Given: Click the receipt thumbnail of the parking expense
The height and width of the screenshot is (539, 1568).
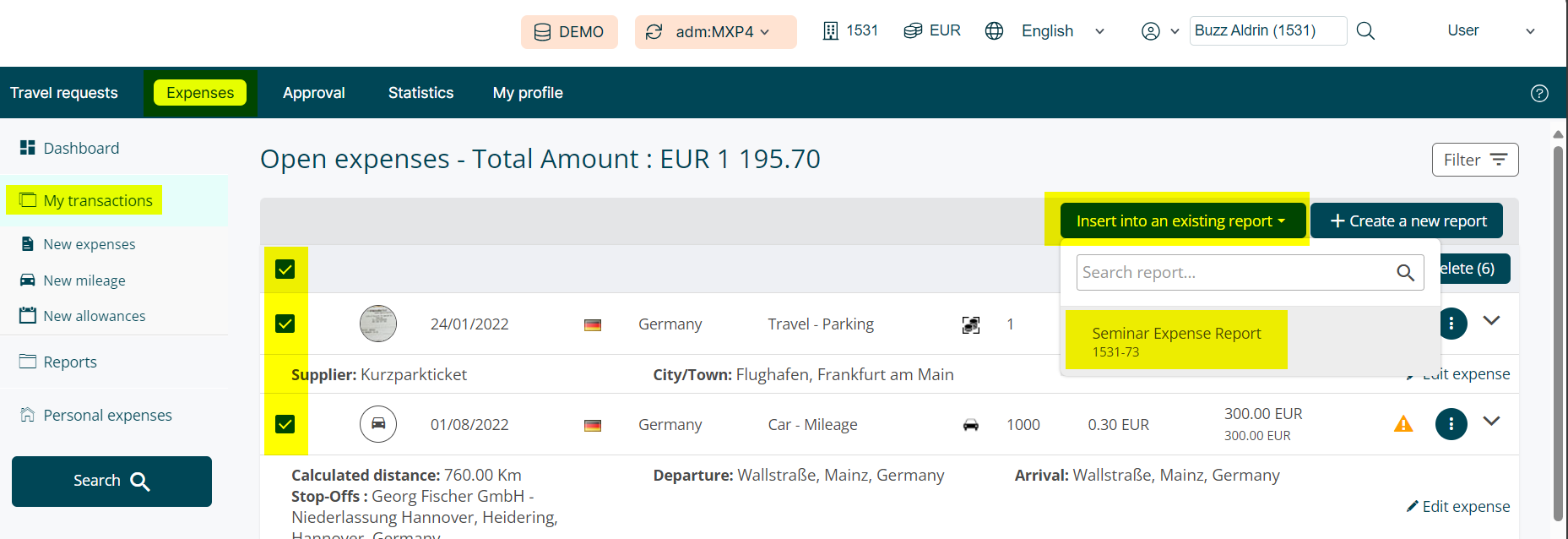Looking at the screenshot, I should coord(378,324).
